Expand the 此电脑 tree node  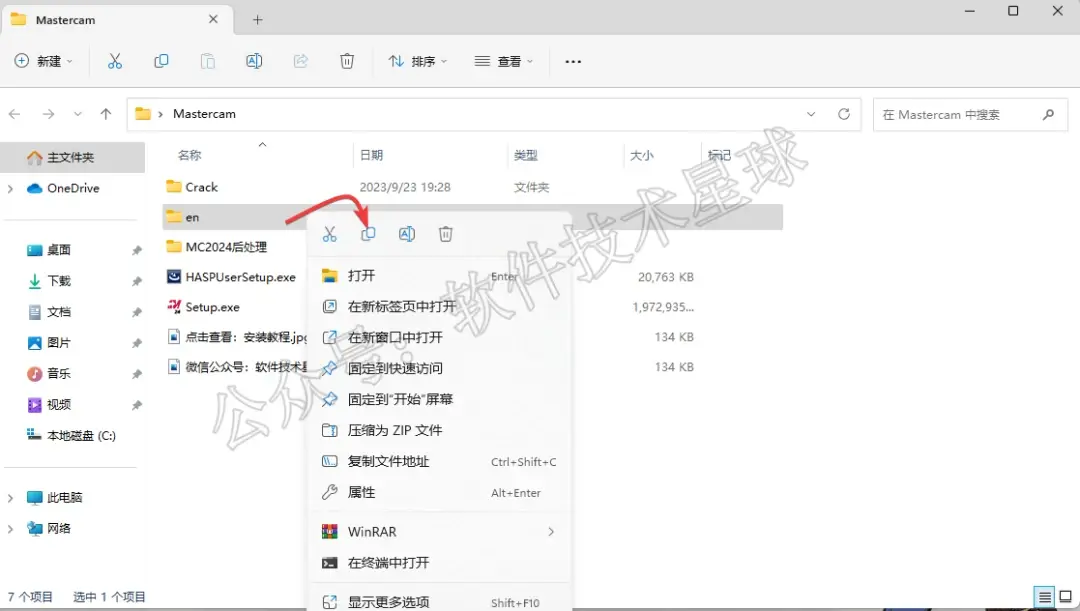point(10,498)
